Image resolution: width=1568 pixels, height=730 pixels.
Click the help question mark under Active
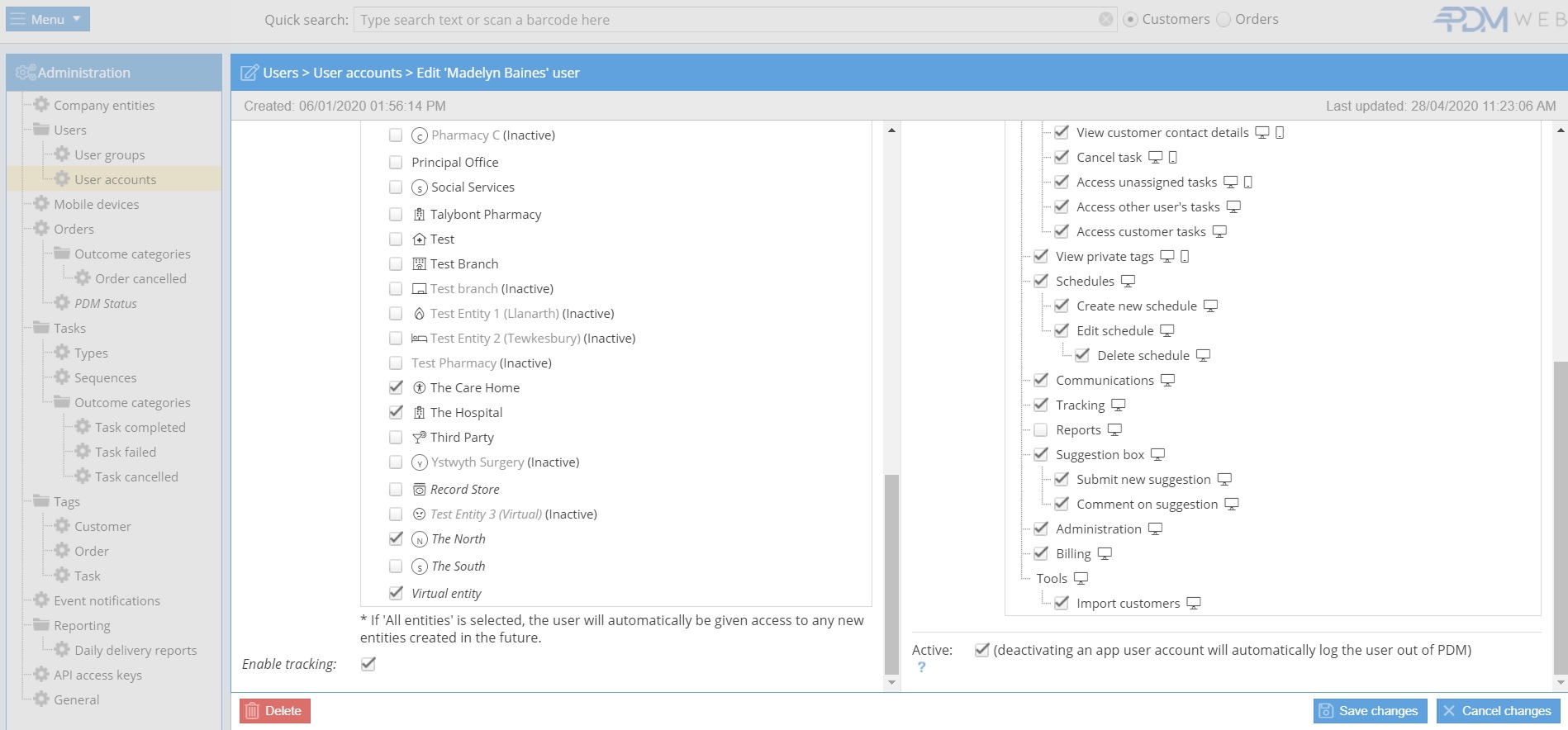pyautogui.click(x=921, y=667)
